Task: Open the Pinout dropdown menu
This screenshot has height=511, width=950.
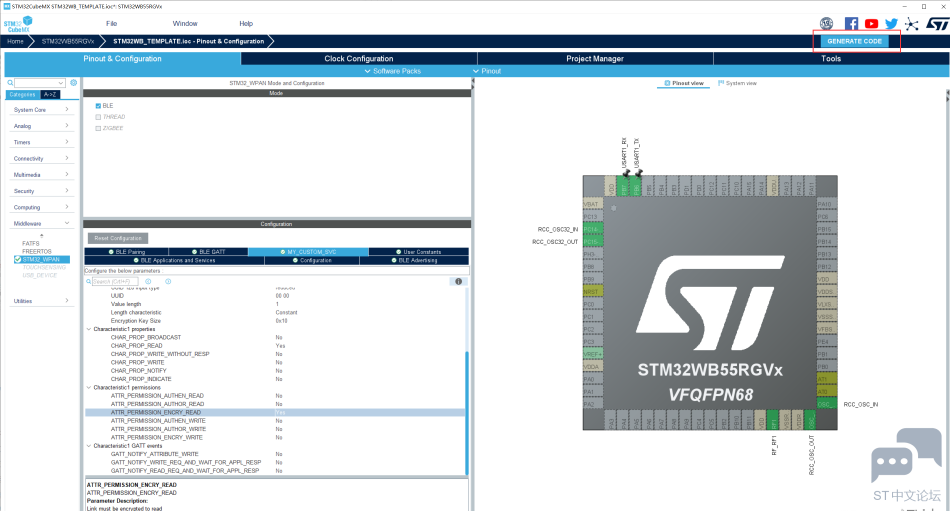Action: tap(487, 71)
